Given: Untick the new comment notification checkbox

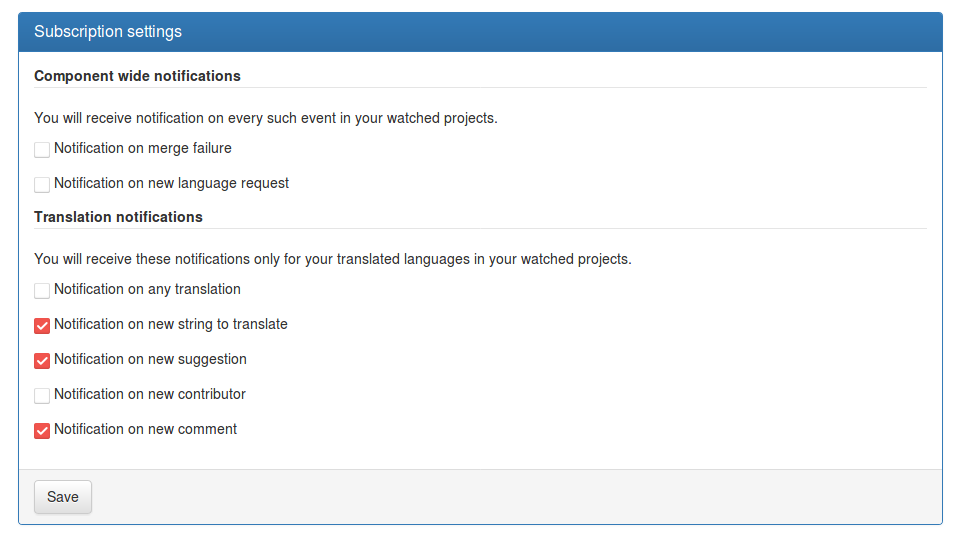Looking at the screenshot, I should tap(42, 431).
